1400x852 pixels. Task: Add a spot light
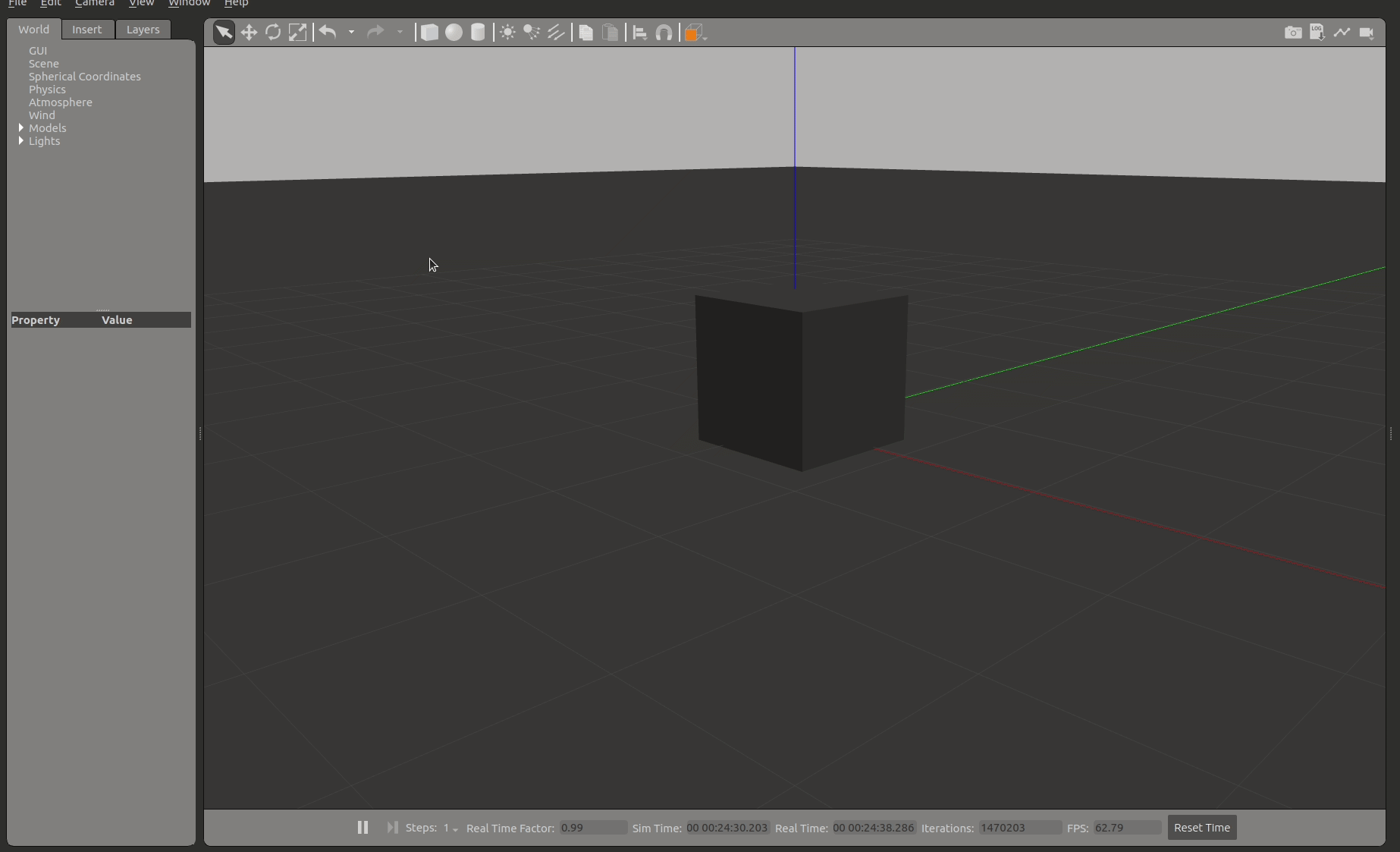(x=532, y=32)
